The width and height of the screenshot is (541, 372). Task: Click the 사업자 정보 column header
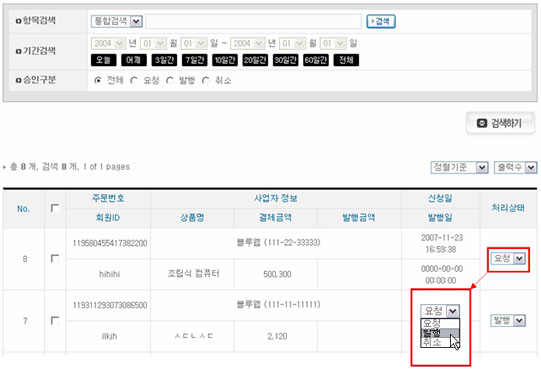276,198
